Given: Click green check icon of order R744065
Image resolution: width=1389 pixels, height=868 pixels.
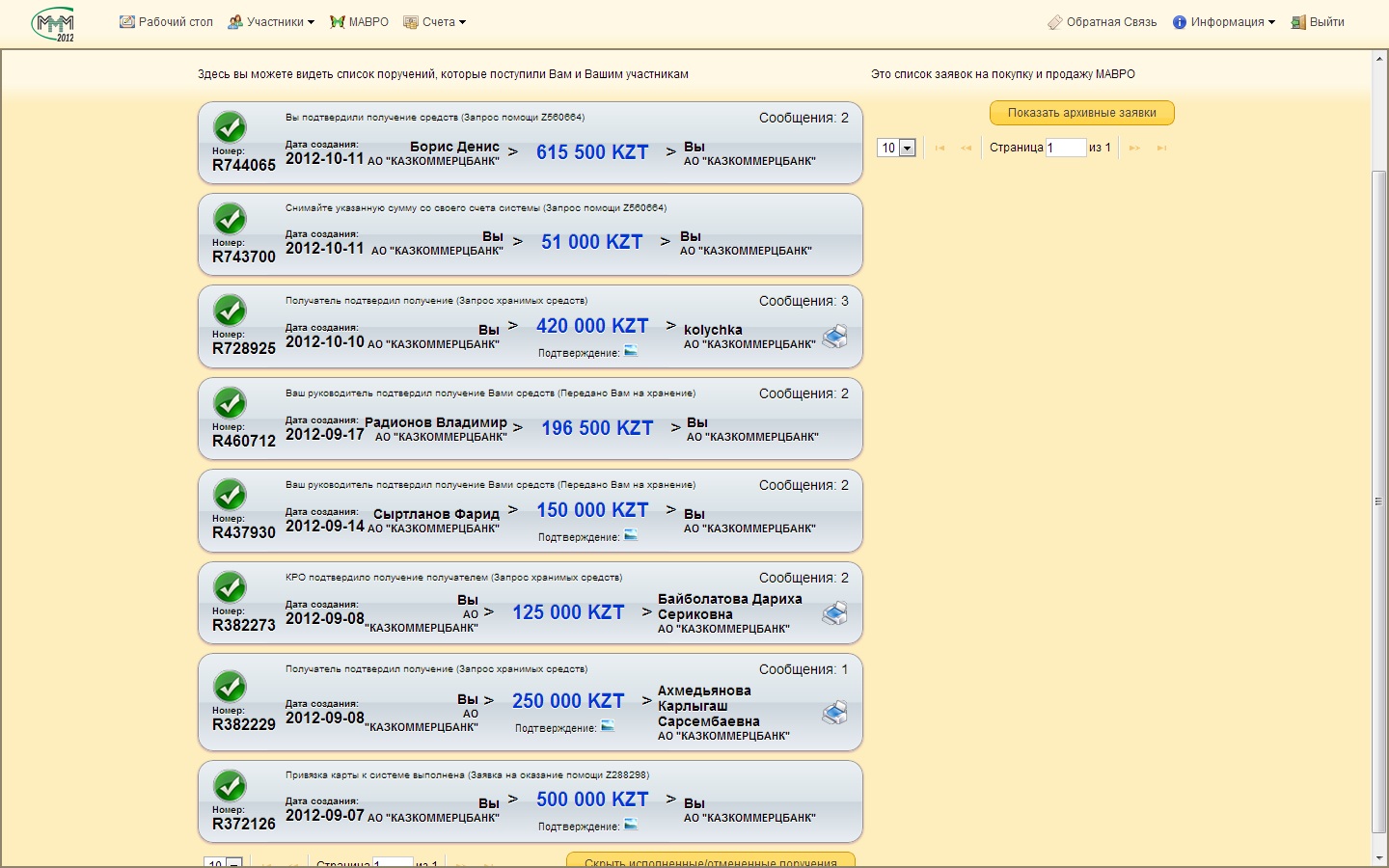Looking at the screenshot, I should click(x=230, y=127).
